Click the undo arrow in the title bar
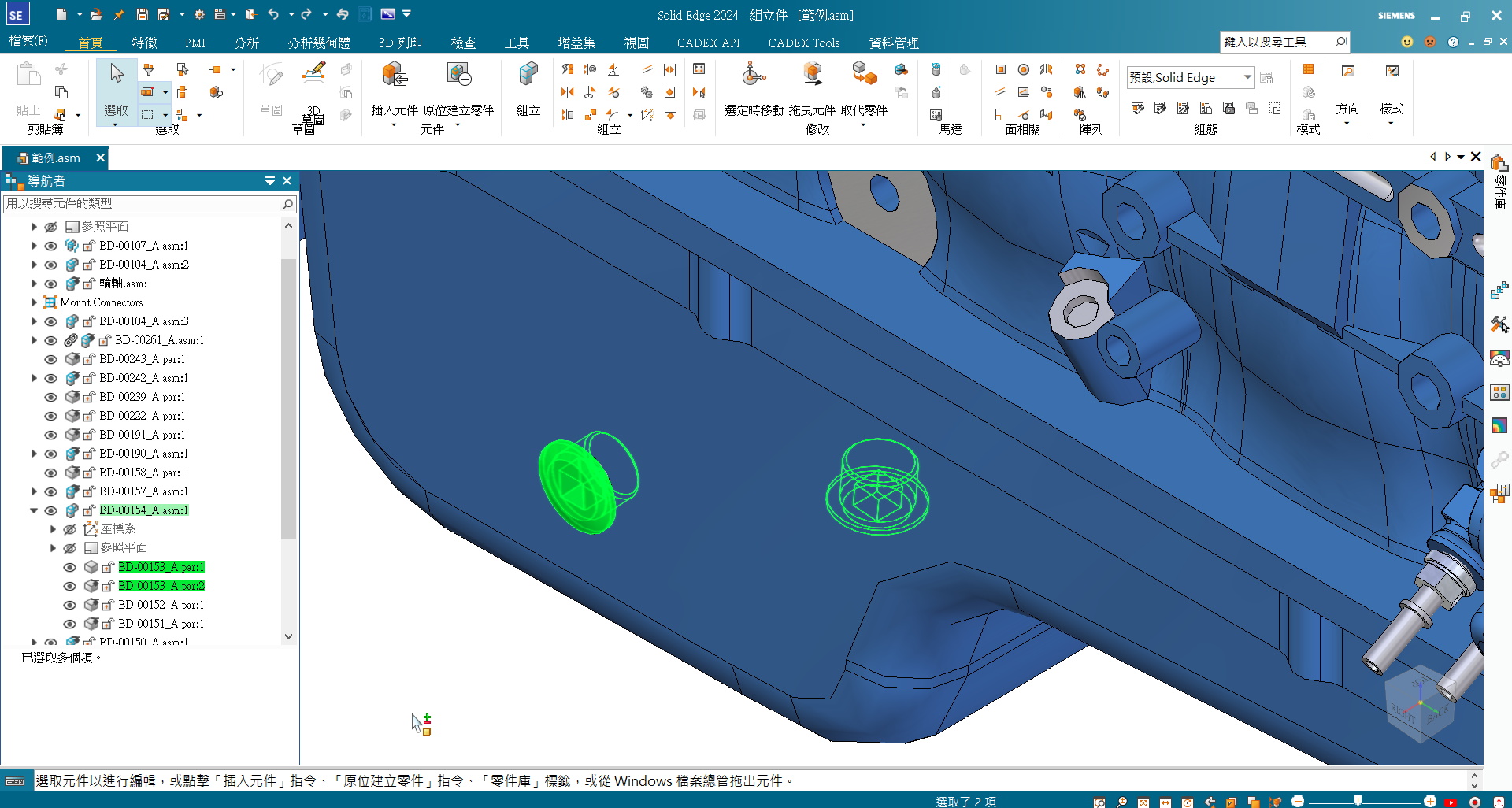1512x808 pixels. click(x=272, y=14)
